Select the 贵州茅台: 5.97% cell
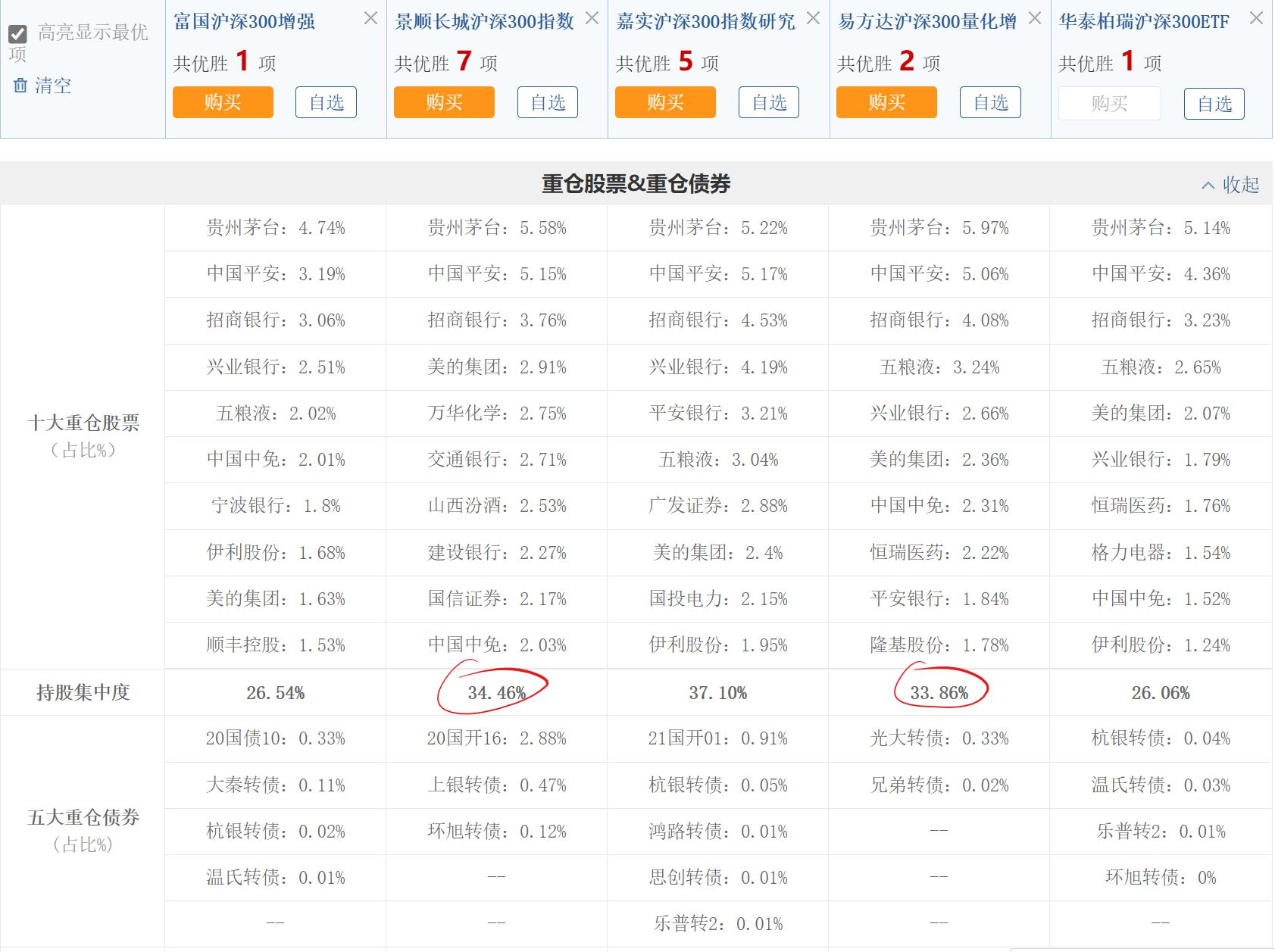 [939, 228]
